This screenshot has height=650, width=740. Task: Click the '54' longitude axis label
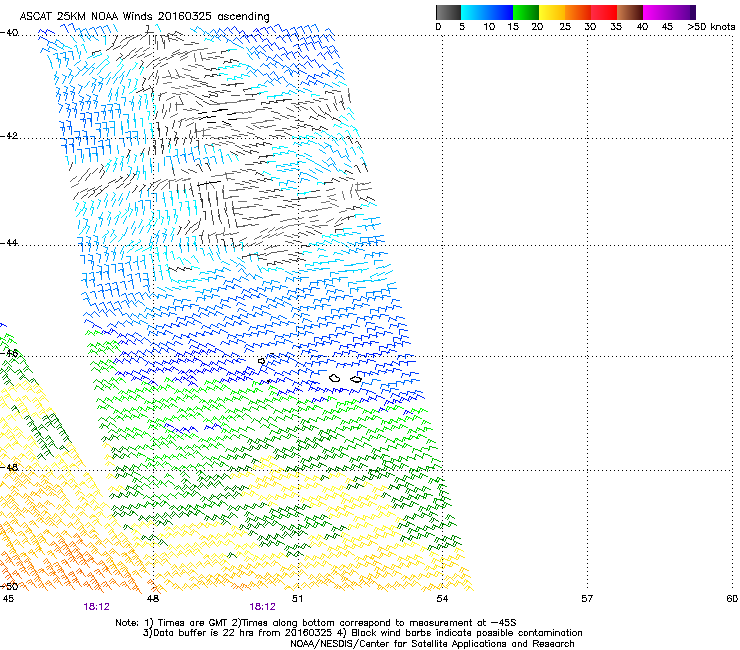pyautogui.click(x=442, y=599)
